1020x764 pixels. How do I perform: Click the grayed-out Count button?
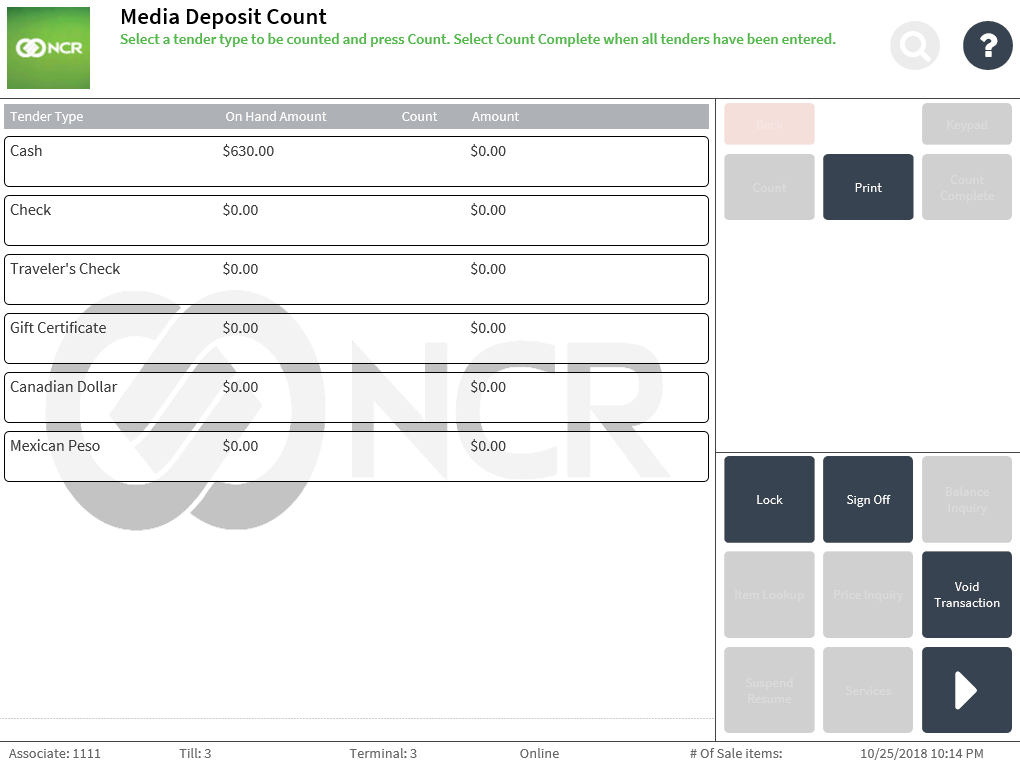(769, 187)
